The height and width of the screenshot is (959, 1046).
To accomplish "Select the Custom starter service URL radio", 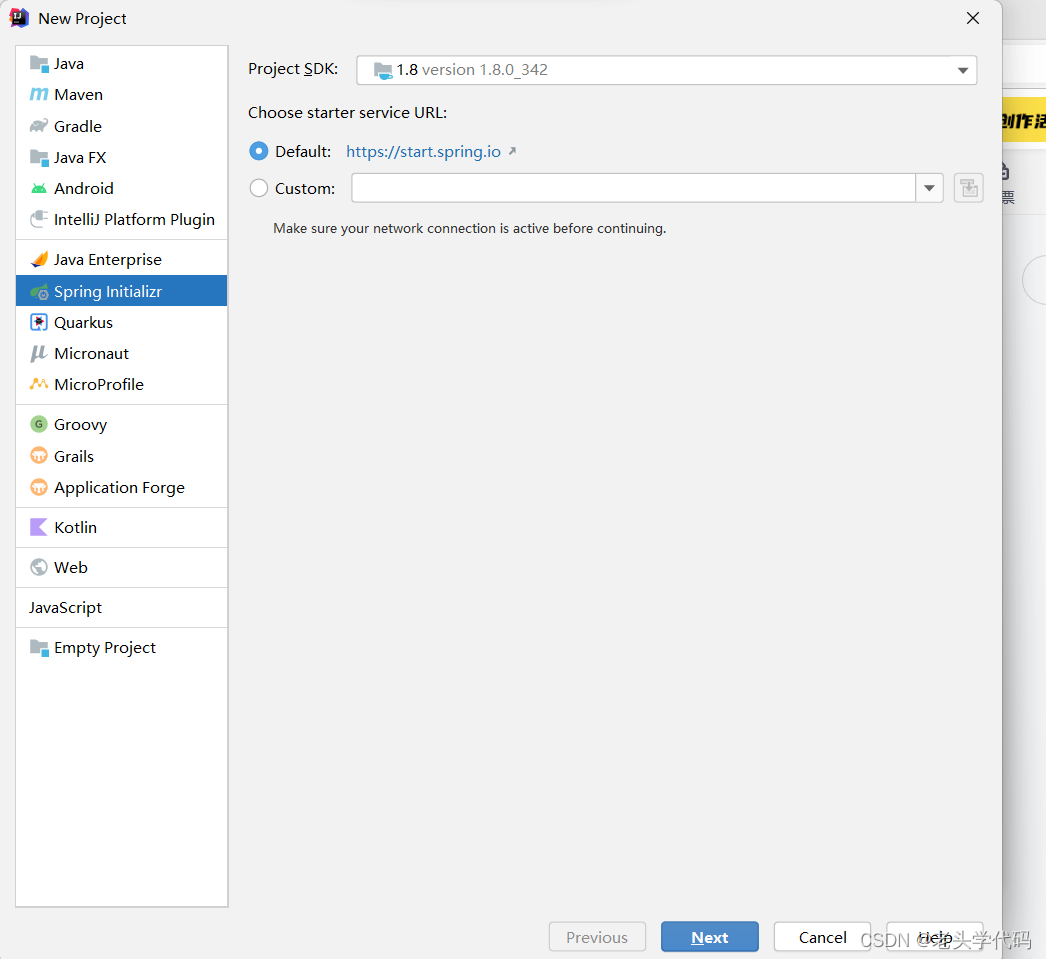I will pos(259,188).
